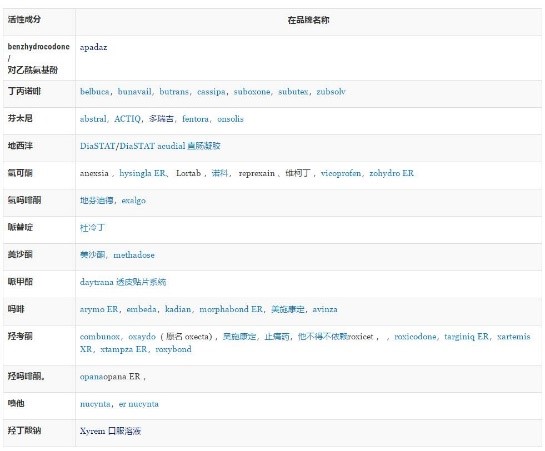The height and width of the screenshot is (451, 545).
Task: Select the cassipa link
Action: click(211, 92)
